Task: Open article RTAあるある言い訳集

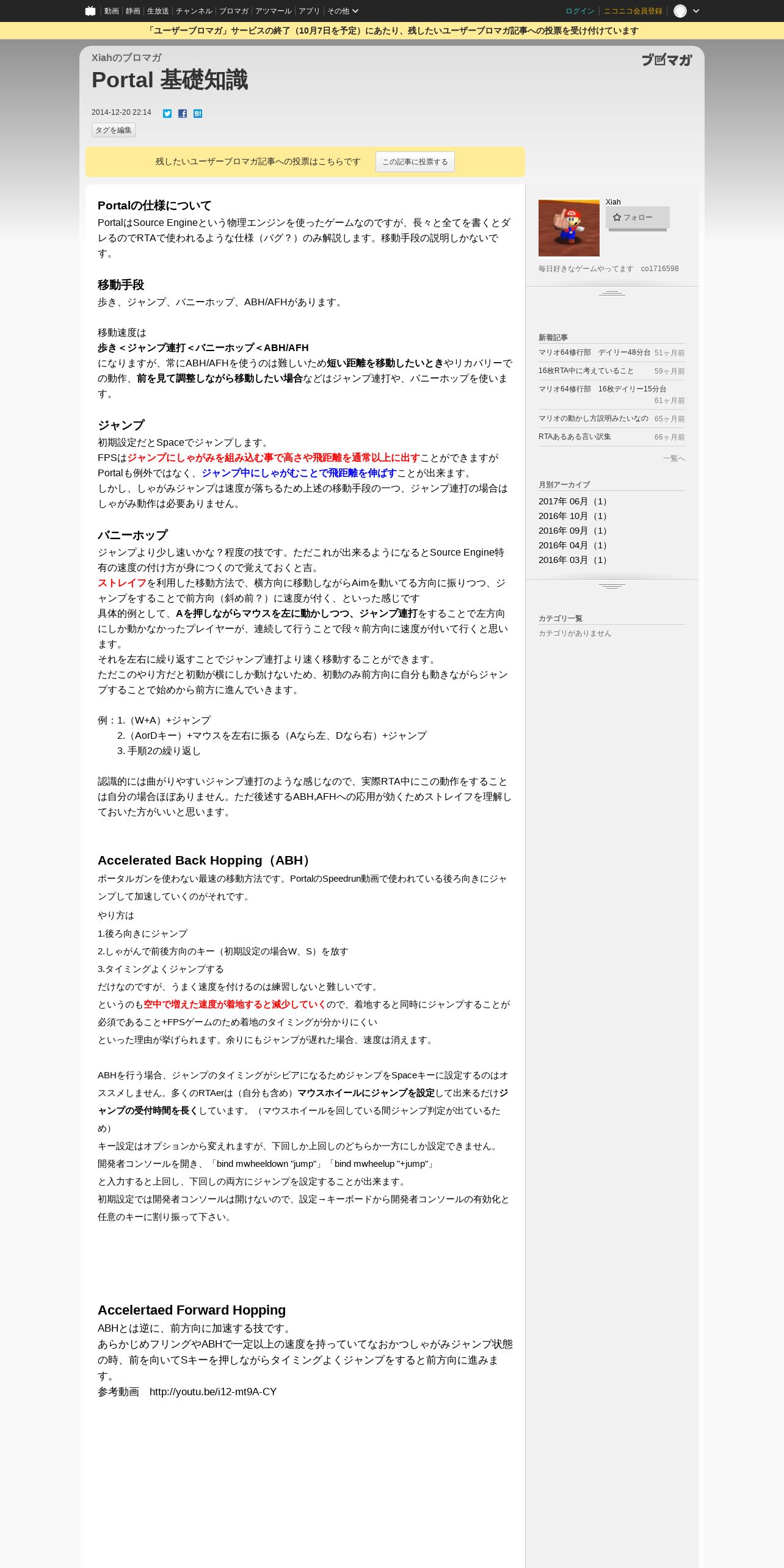Action: click(575, 437)
